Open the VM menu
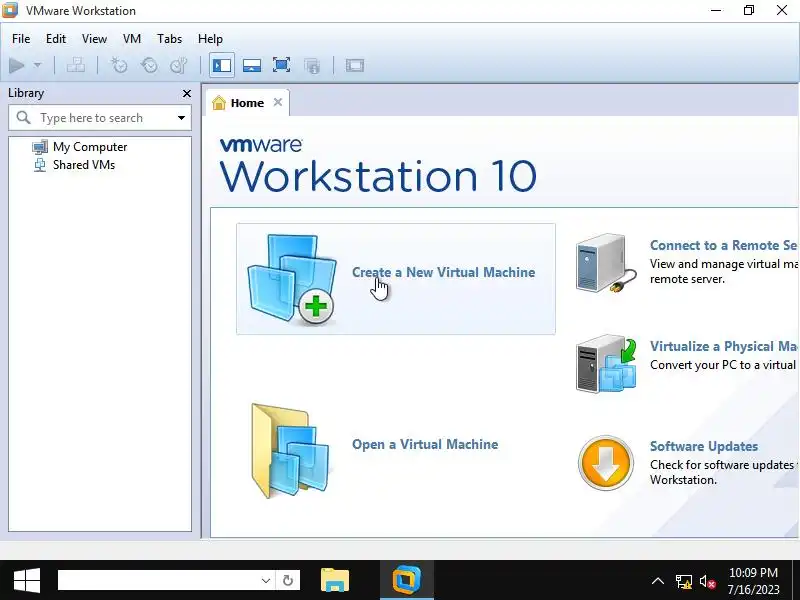 pyautogui.click(x=132, y=39)
